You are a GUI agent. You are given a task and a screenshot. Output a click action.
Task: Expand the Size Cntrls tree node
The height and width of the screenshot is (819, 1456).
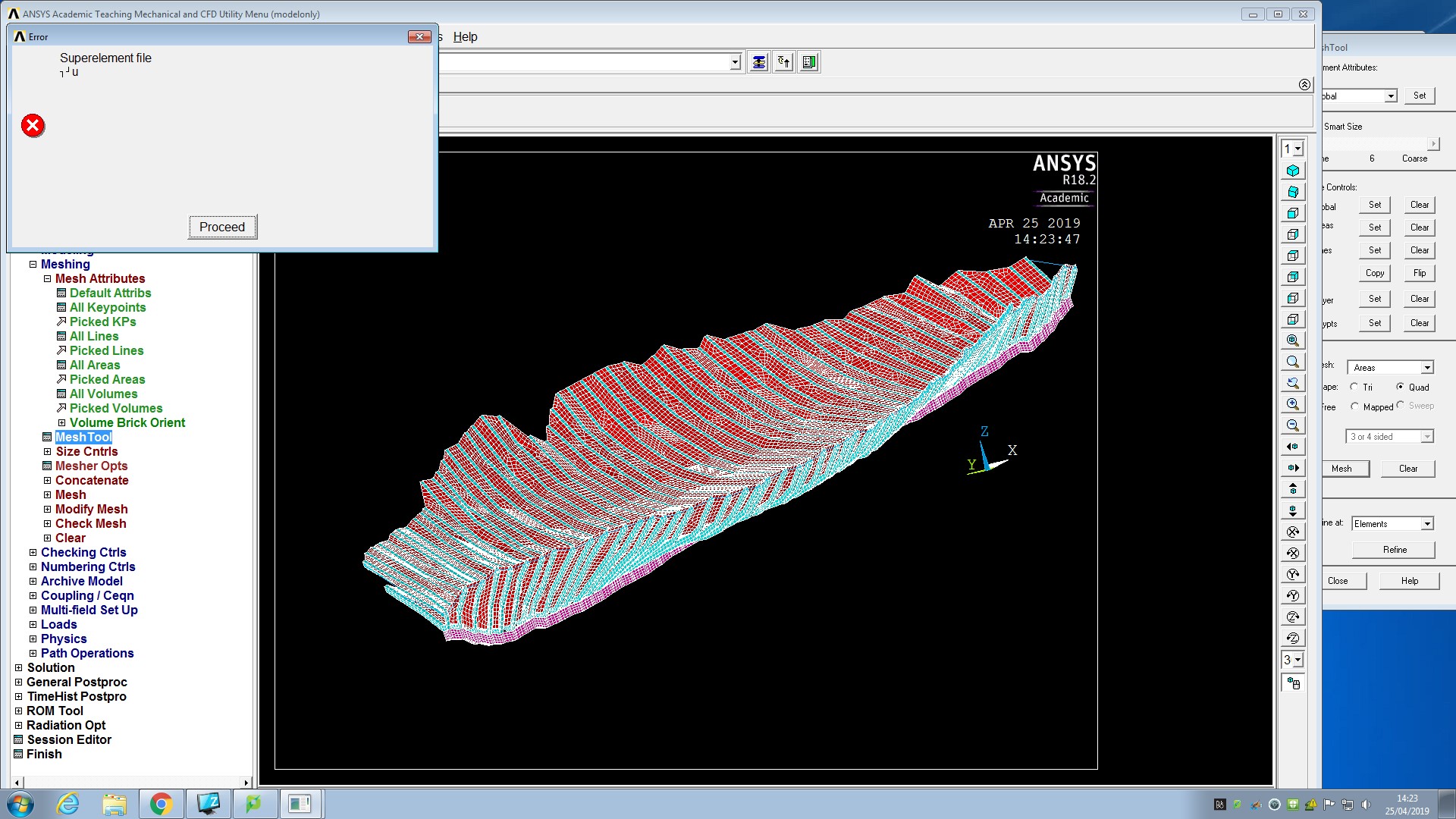(x=47, y=452)
